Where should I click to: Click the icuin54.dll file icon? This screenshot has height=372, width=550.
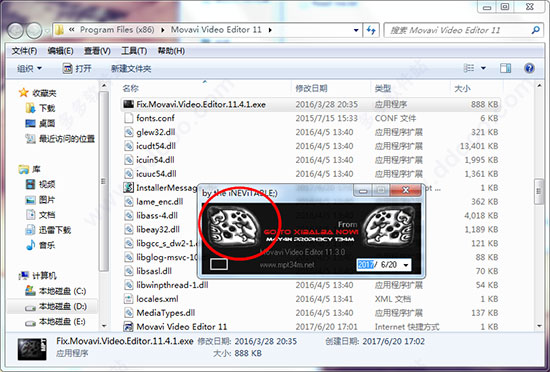click(x=129, y=160)
